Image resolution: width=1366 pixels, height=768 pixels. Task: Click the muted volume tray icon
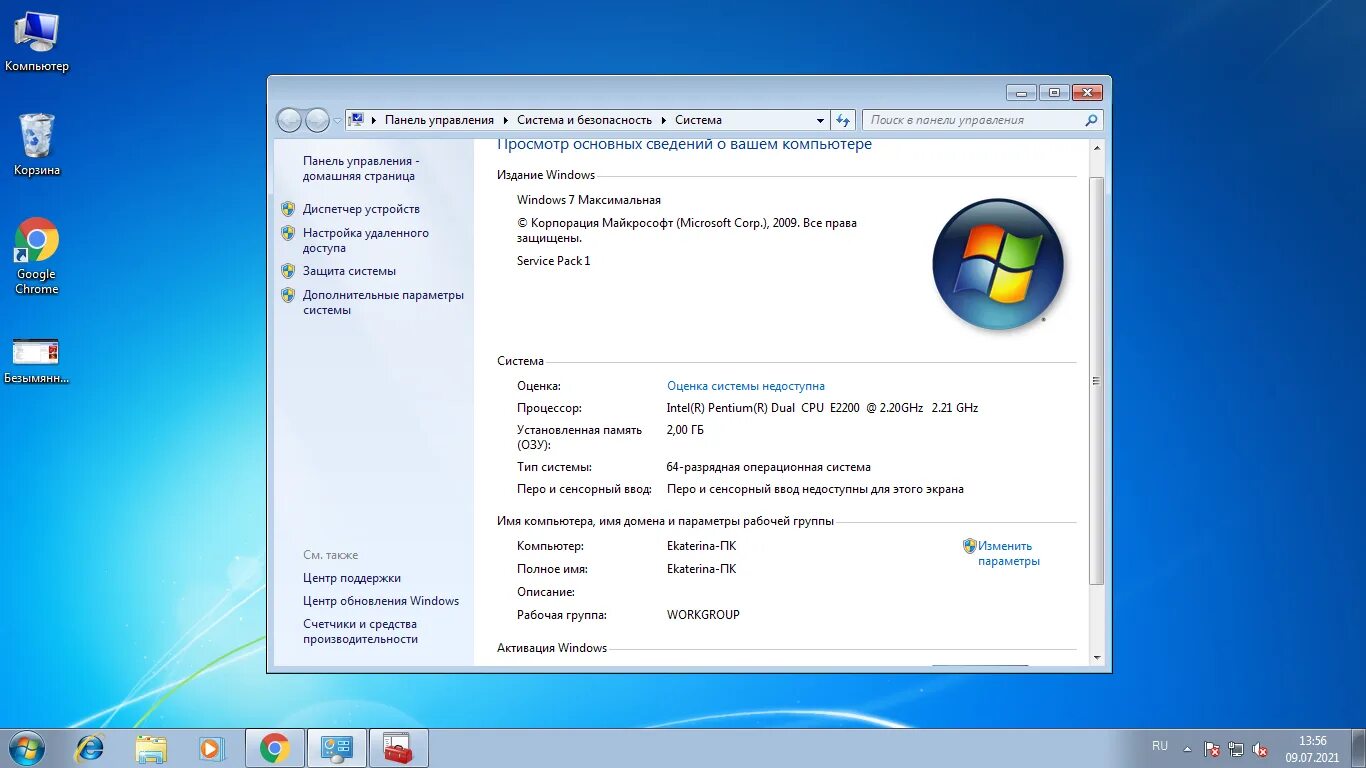coord(1261,749)
